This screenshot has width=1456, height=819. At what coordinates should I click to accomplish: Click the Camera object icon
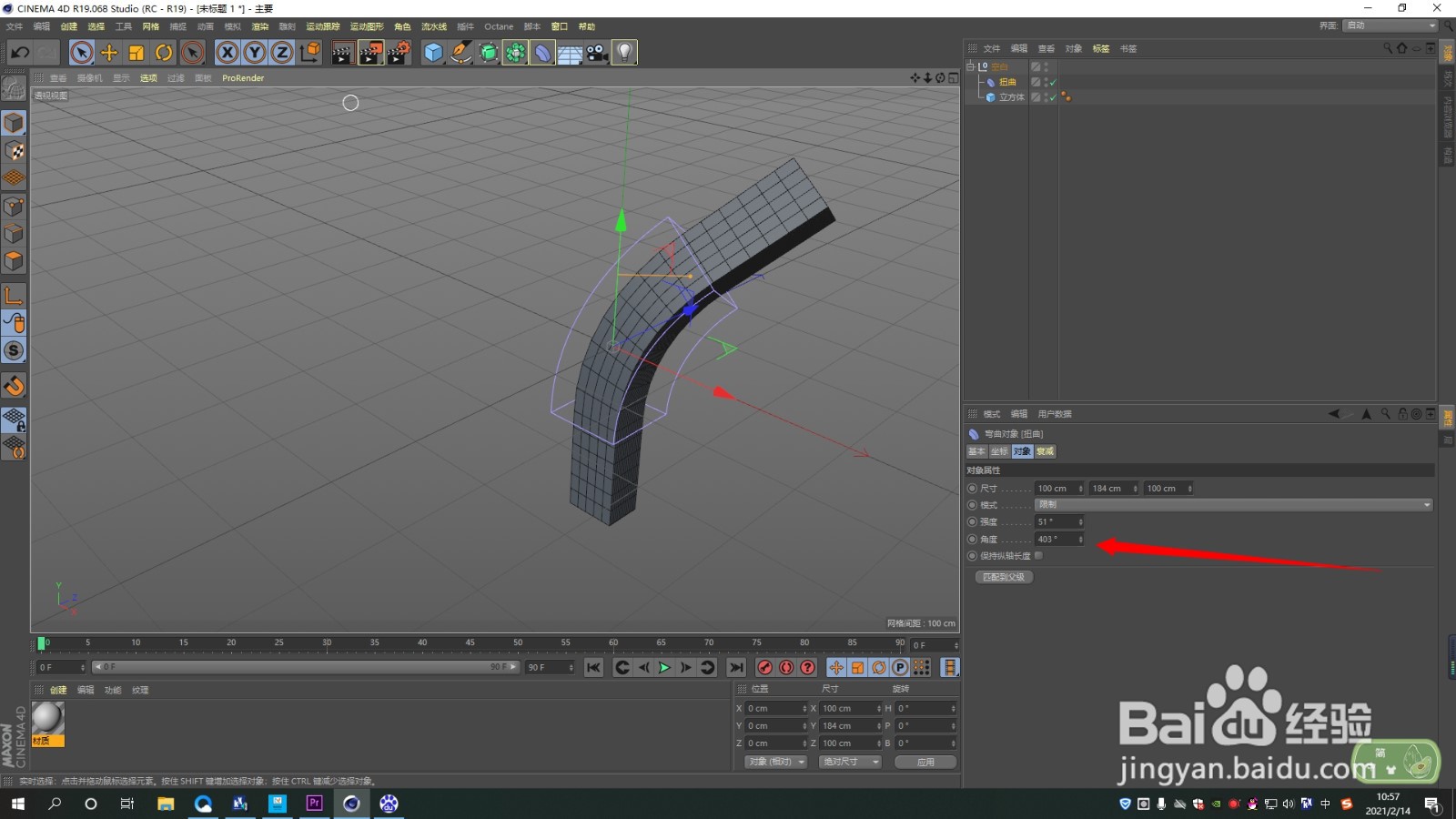[597, 53]
